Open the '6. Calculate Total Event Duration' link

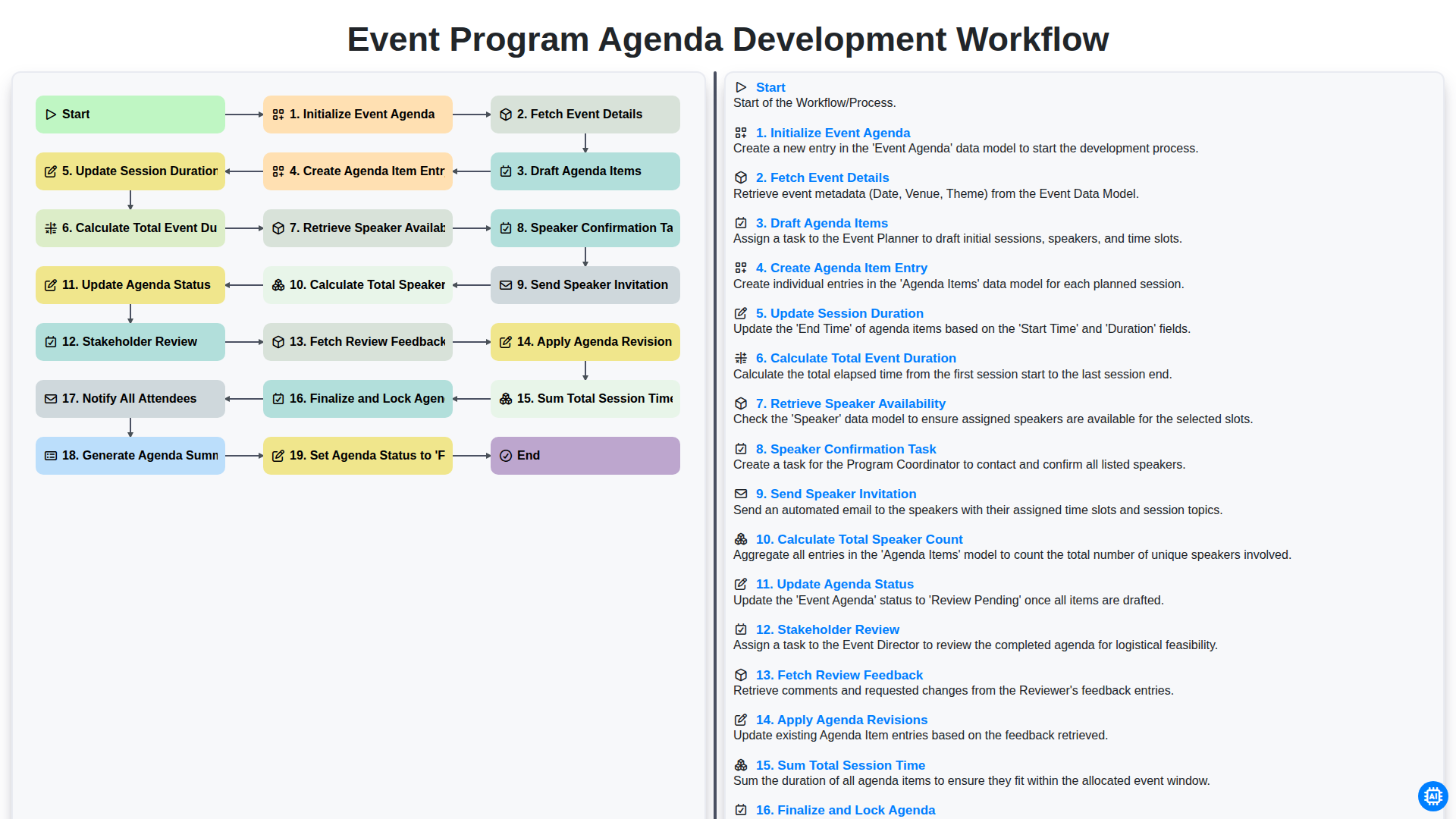855,358
